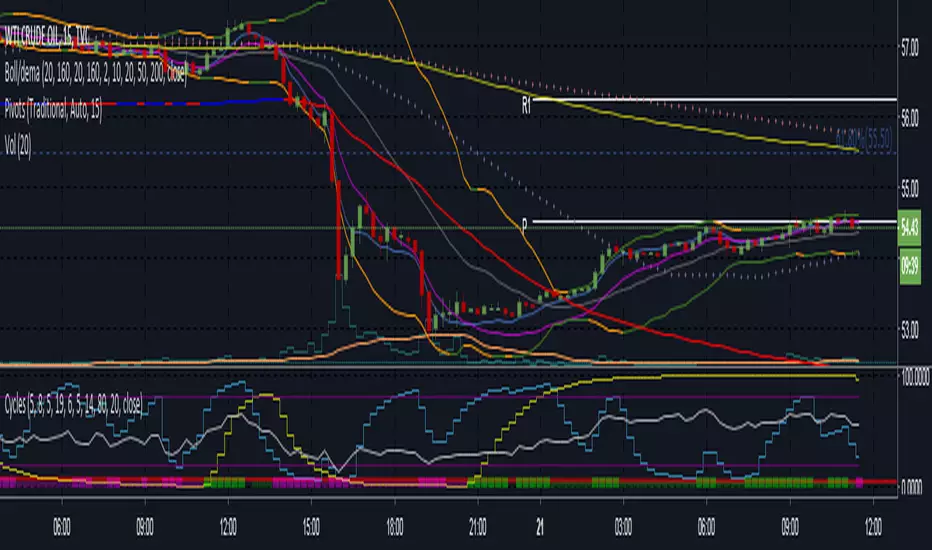Click the 61.80% (55.50) fibonacci level label
Viewport: 932px width, 550px height.
[864, 140]
